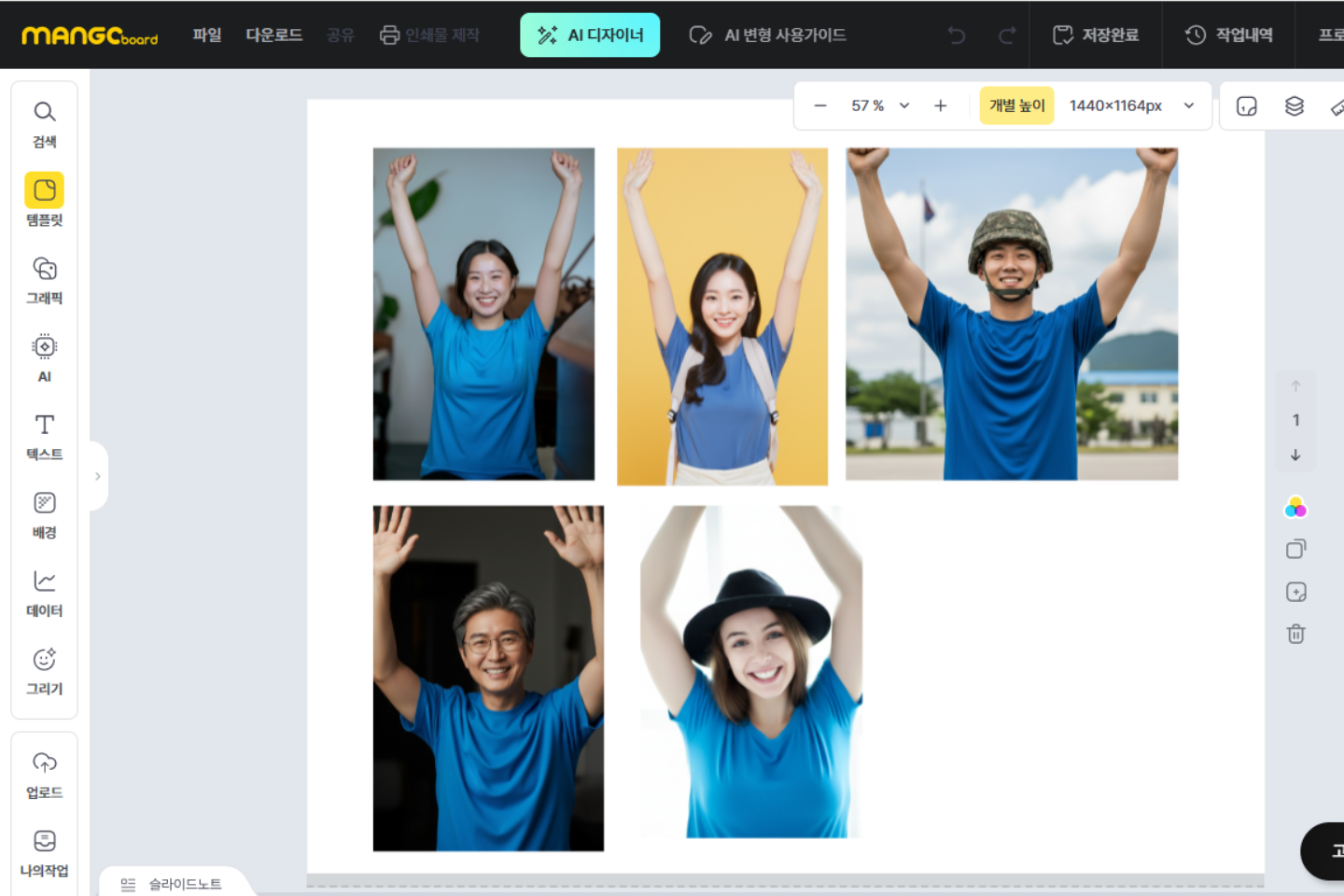This screenshot has width=1344, height=896.
Task: Click the AI Designer (AI 디자이너) button
Action: pyautogui.click(x=589, y=35)
